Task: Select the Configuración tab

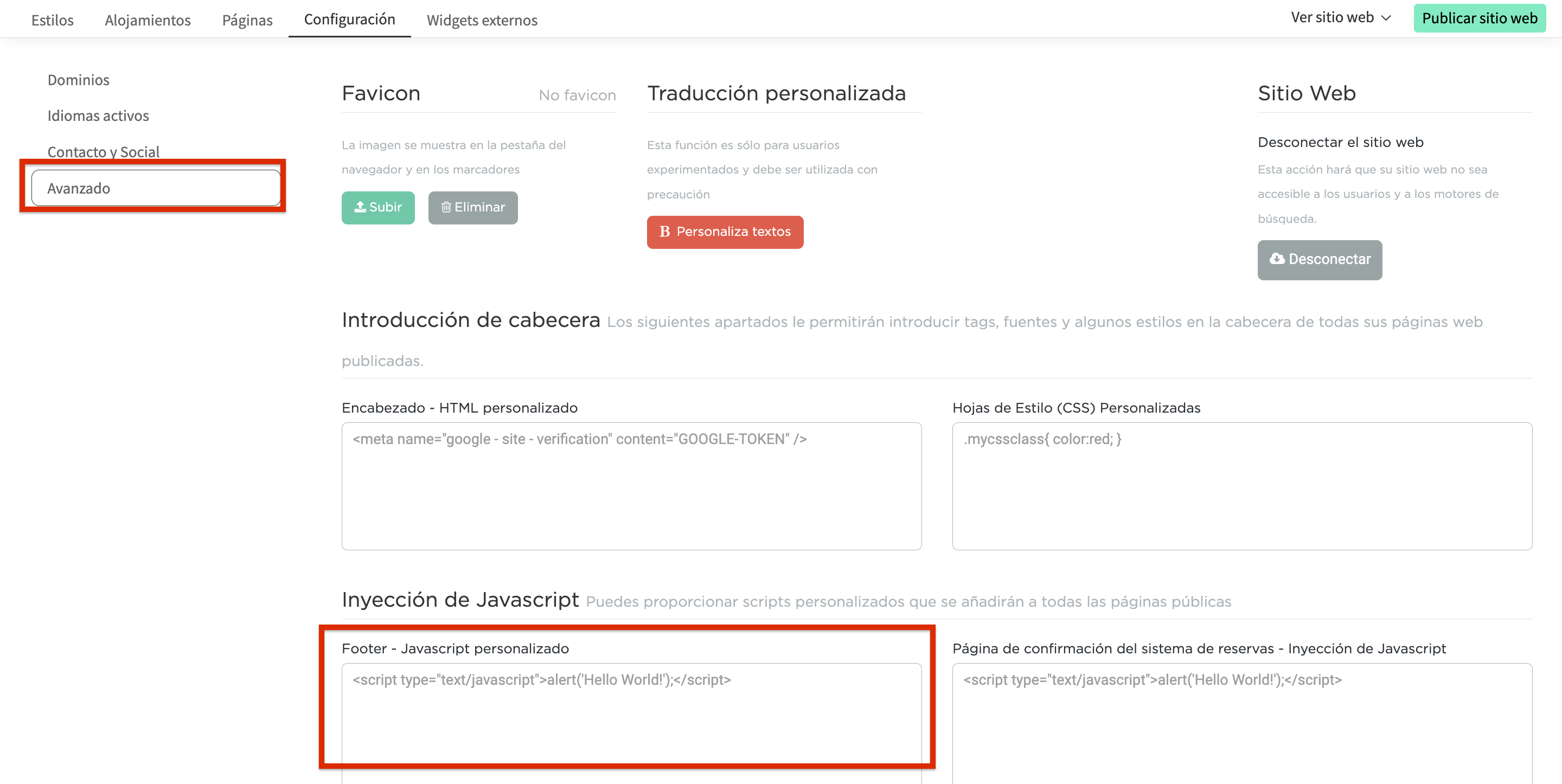Action: click(x=349, y=20)
